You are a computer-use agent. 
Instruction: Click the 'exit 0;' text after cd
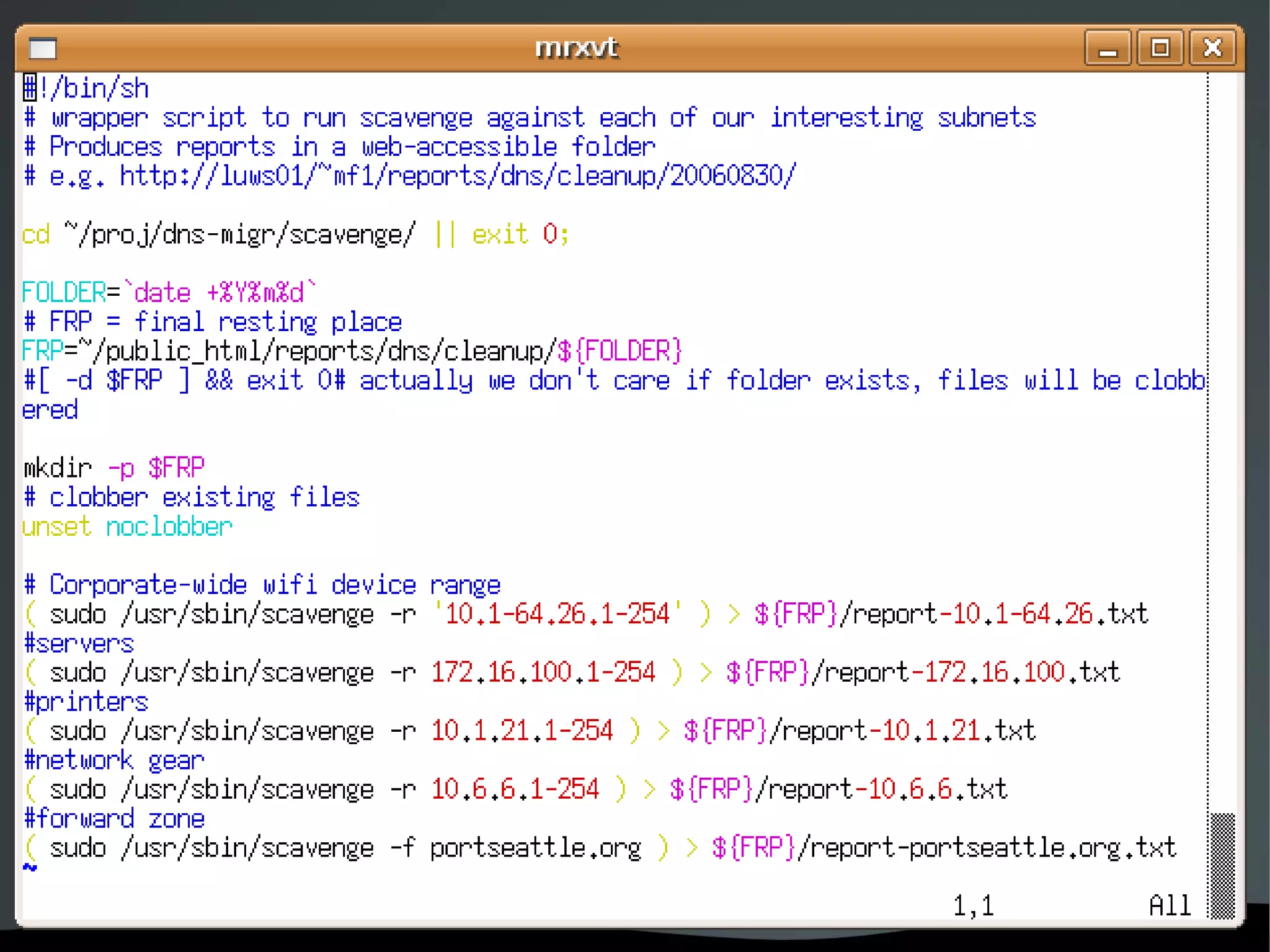(x=520, y=235)
